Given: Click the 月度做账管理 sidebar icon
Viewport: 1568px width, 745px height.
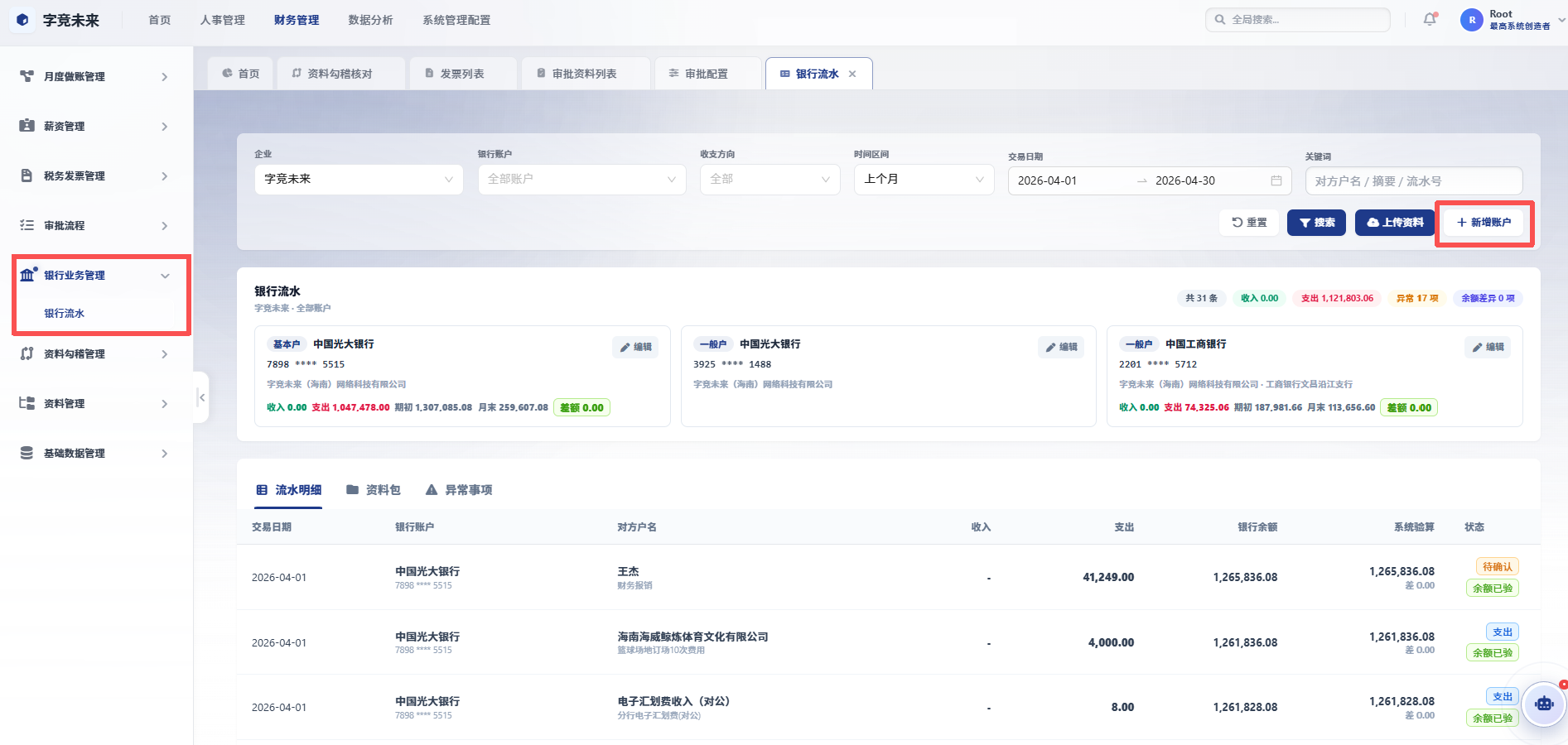Looking at the screenshot, I should 27,76.
